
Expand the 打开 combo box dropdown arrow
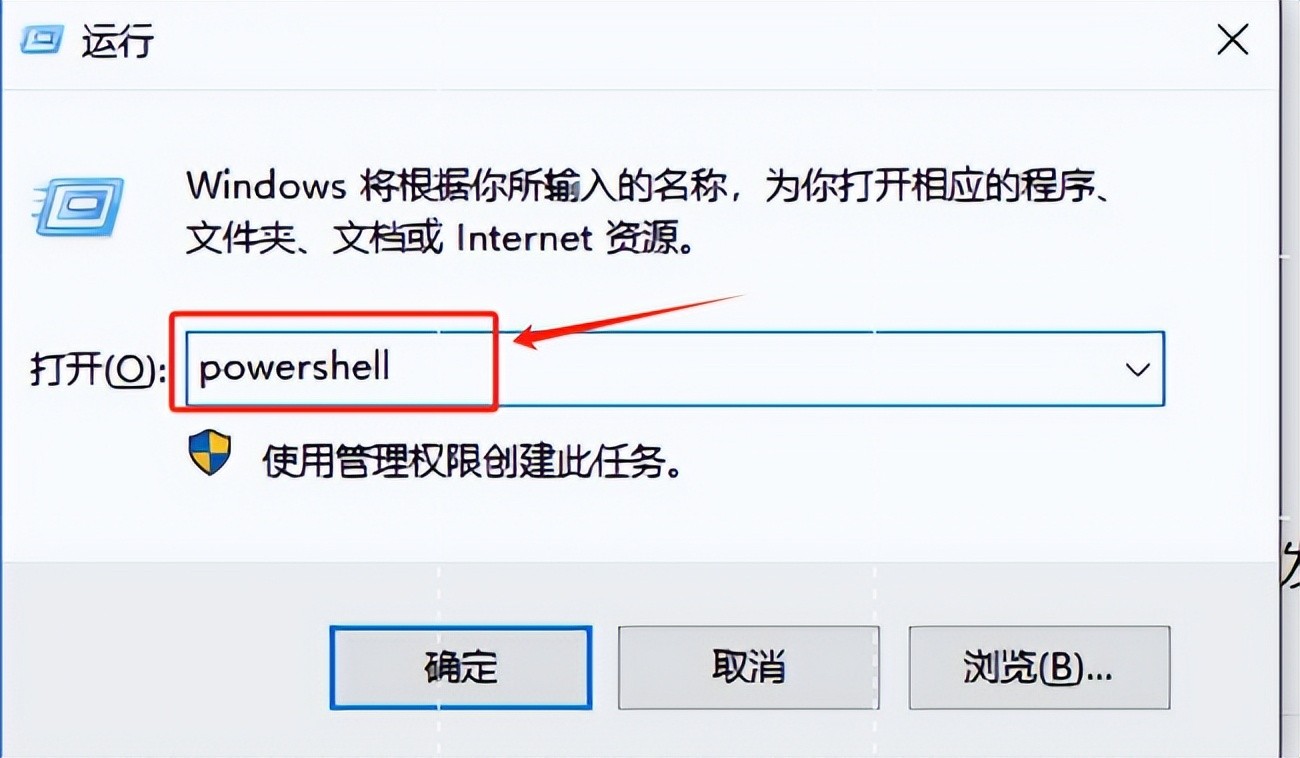[x=1137, y=369]
